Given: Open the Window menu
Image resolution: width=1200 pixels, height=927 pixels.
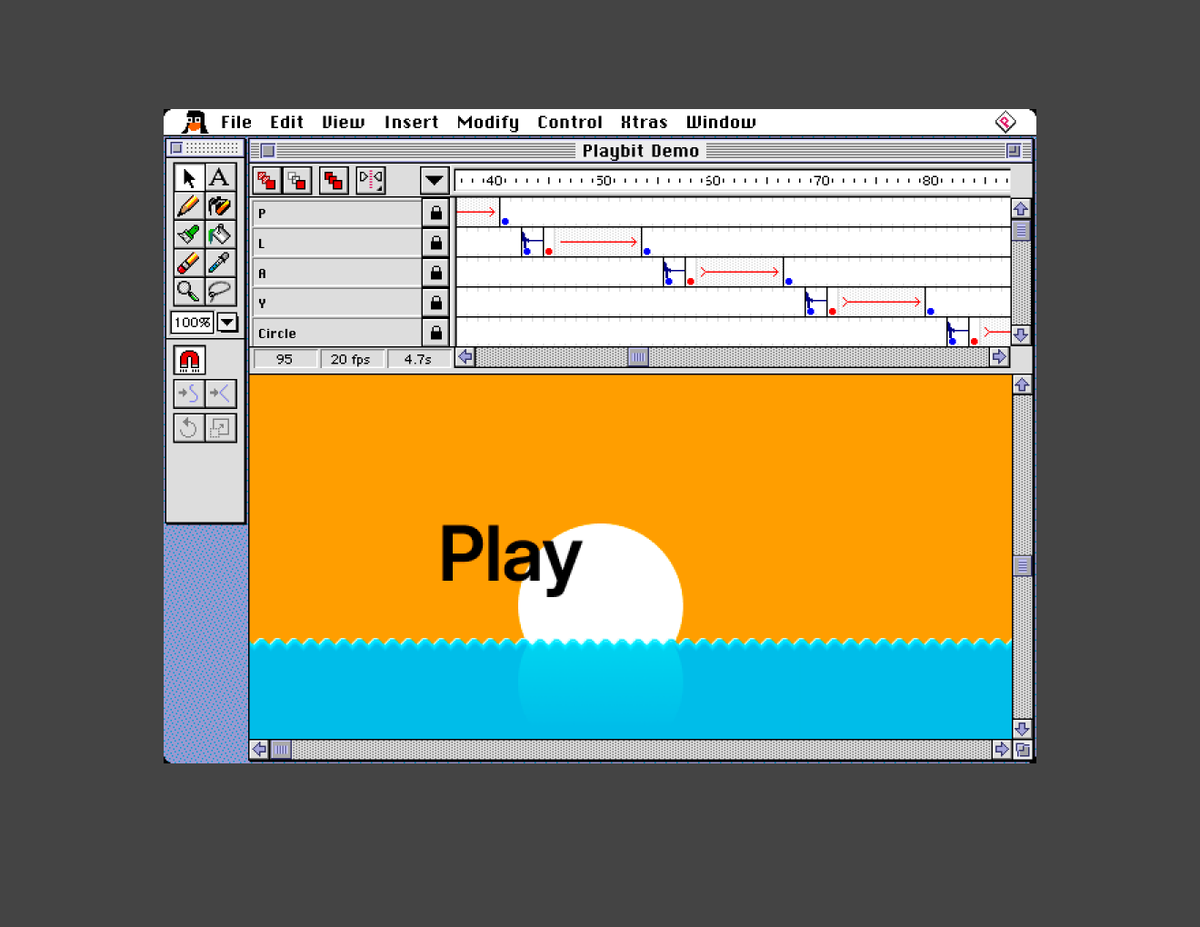Looking at the screenshot, I should tap(721, 122).
